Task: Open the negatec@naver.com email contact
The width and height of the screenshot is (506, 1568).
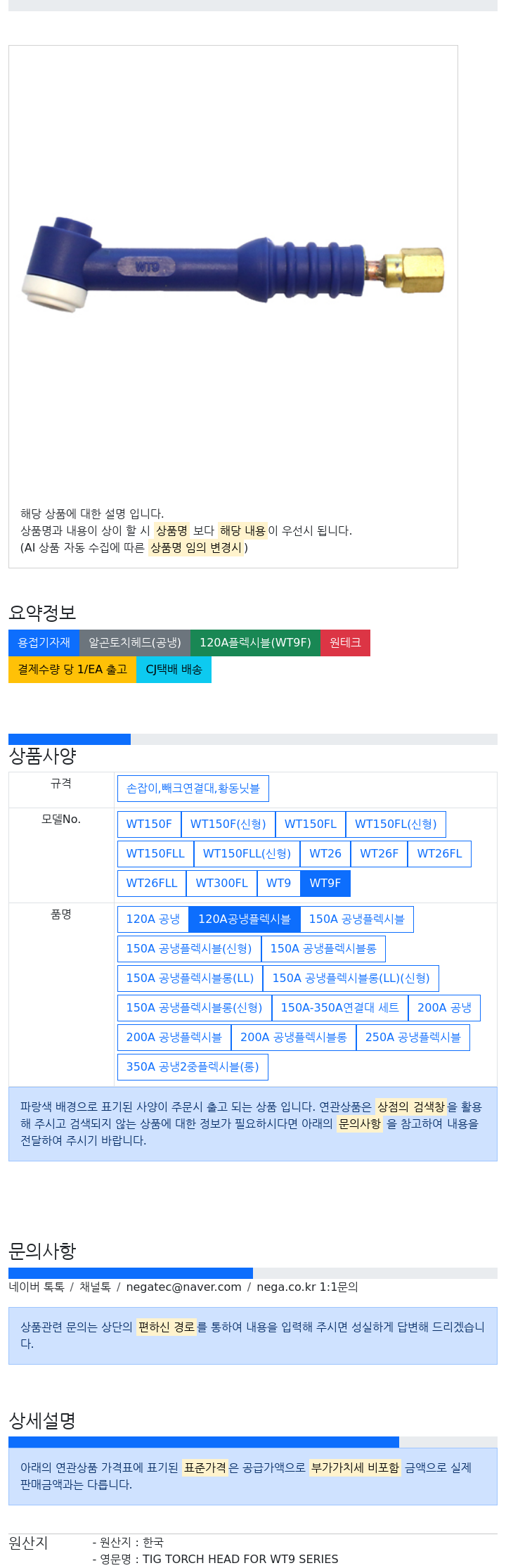Action: click(x=183, y=1287)
